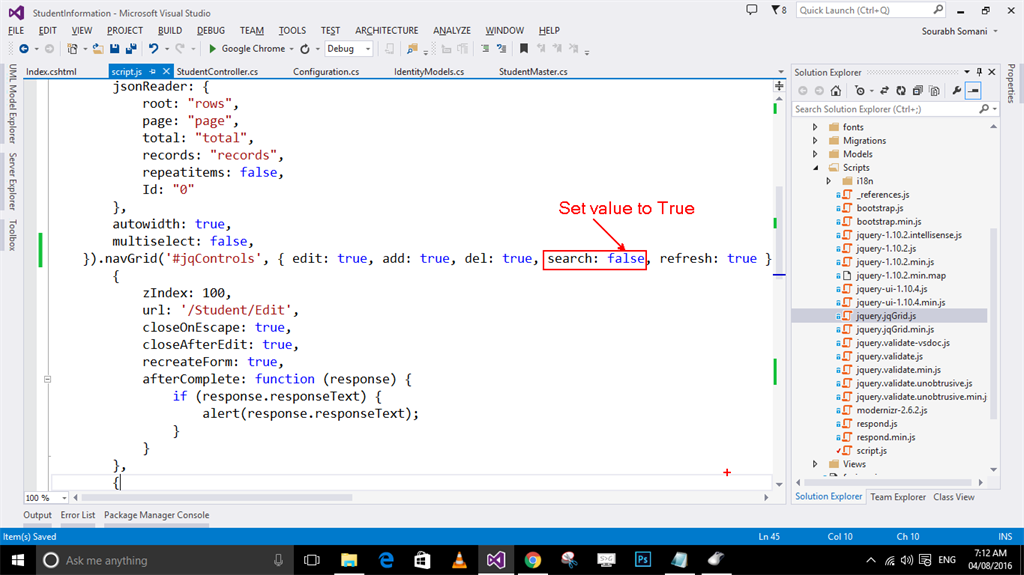The height and width of the screenshot is (575, 1024).
Task: Collapse the afterComplete function outline
Action: [x=47, y=379]
